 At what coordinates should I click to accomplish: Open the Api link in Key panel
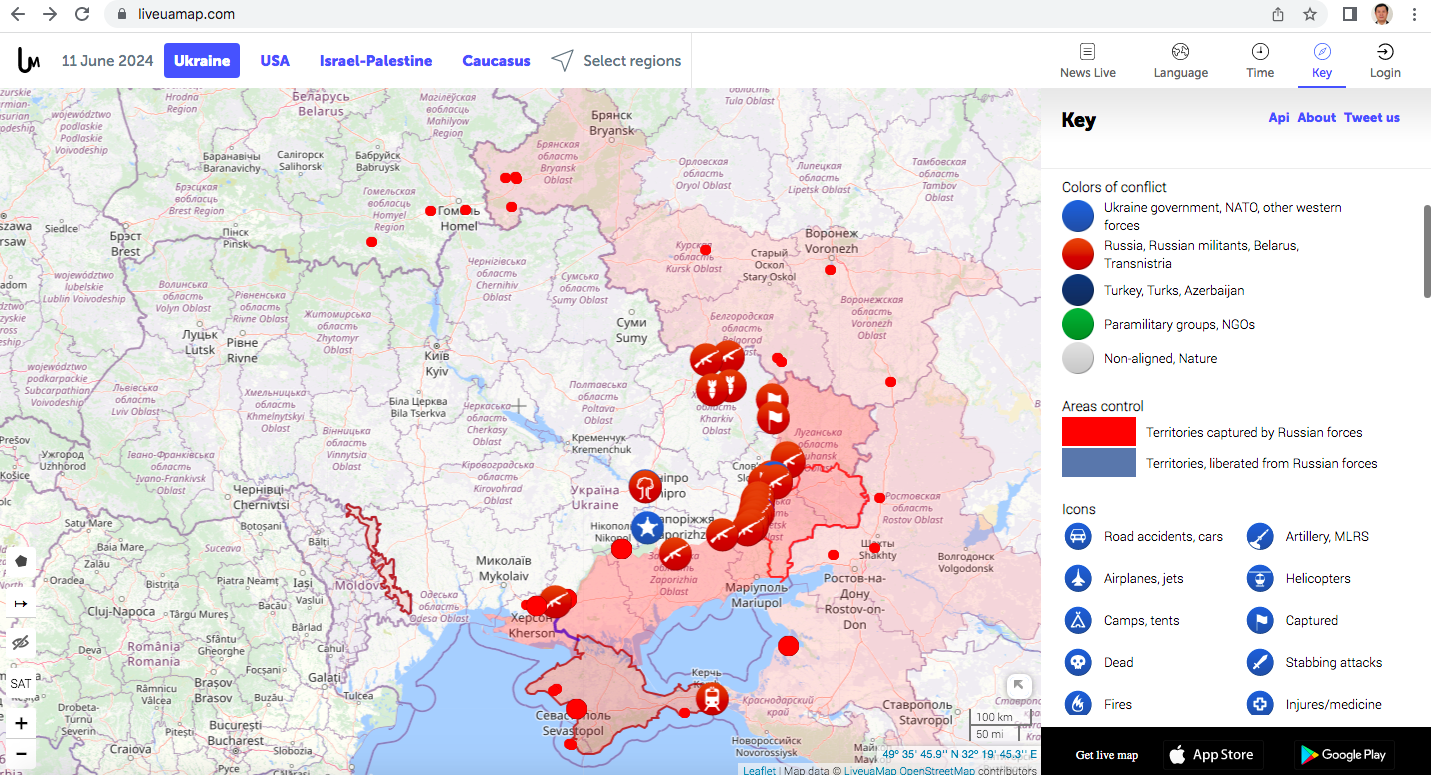pyautogui.click(x=1278, y=117)
